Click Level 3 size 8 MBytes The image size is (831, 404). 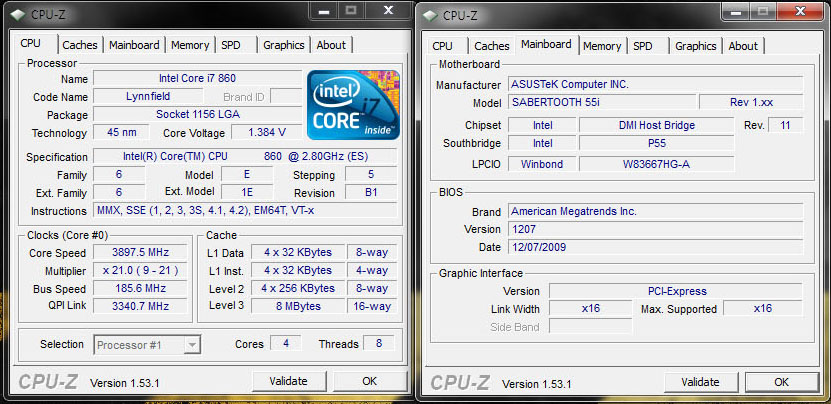pos(298,306)
